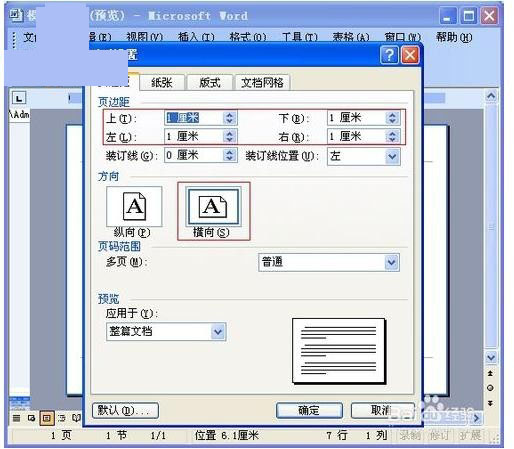Viewport: 514px width, 449px height.
Task: Switch to normal view icon at bottom-left
Action: point(16,418)
